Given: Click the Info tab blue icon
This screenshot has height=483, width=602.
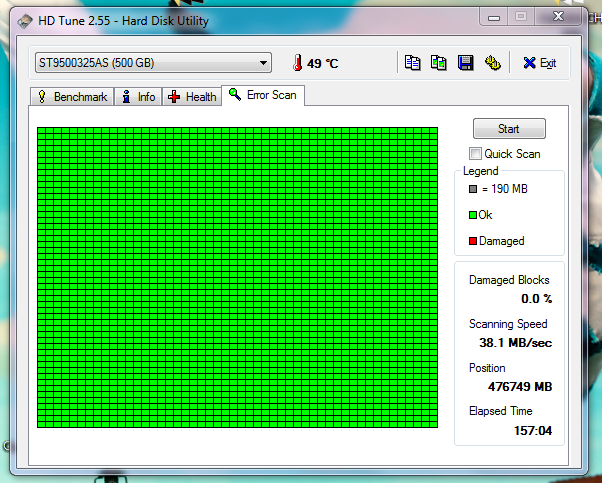Looking at the screenshot, I should [126, 97].
